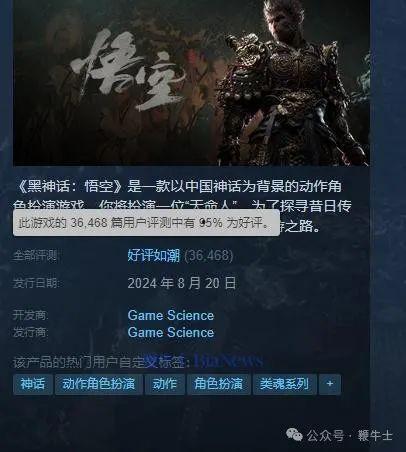Viewport: 406px width, 452px height.
Task: Open the 类魂系列 tag
Action: pos(284,384)
